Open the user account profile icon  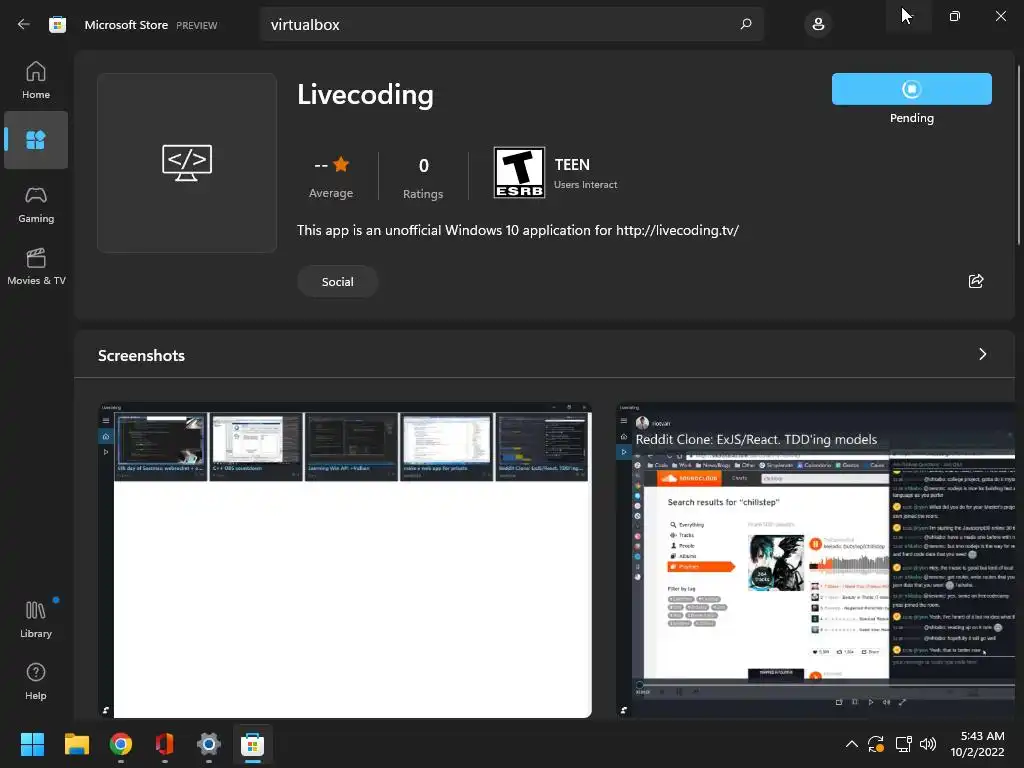(x=818, y=25)
